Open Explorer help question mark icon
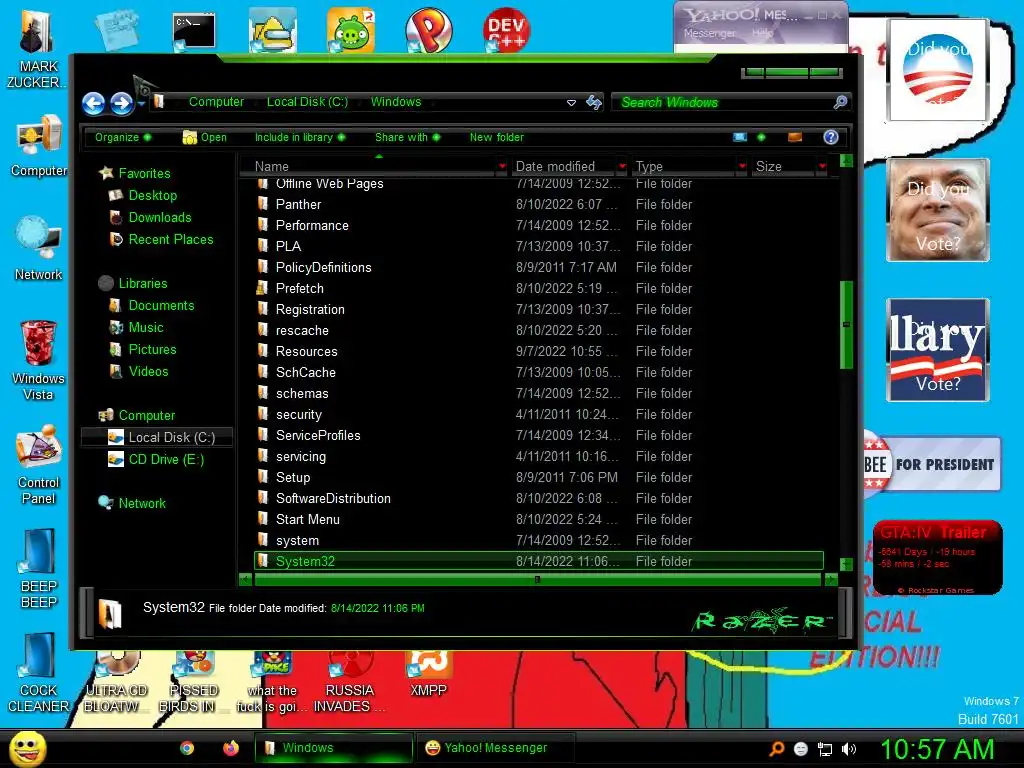1024x768 pixels. click(831, 137)
